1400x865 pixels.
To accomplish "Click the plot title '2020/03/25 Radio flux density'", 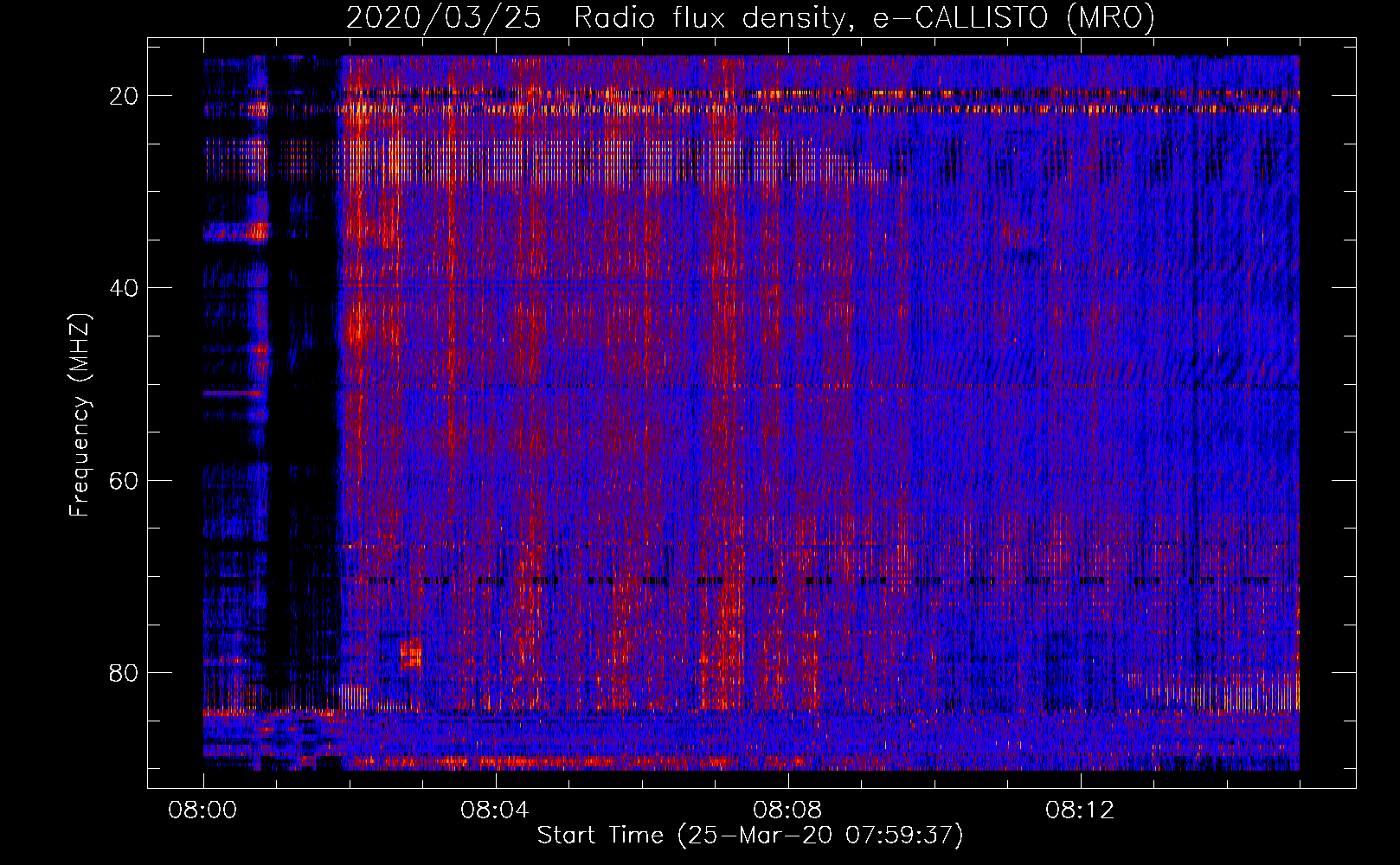I will point(750,18).
